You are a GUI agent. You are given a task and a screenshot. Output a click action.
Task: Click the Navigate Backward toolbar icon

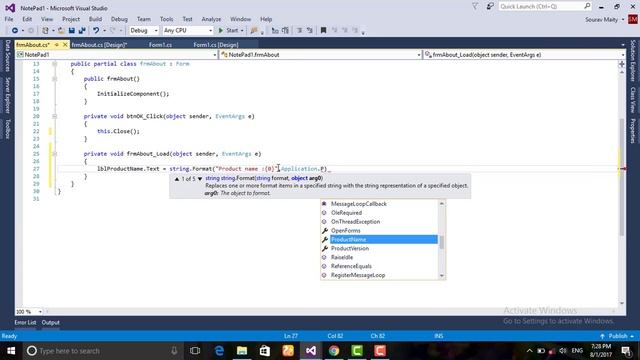pyautogui.click(x=15, y=31)
